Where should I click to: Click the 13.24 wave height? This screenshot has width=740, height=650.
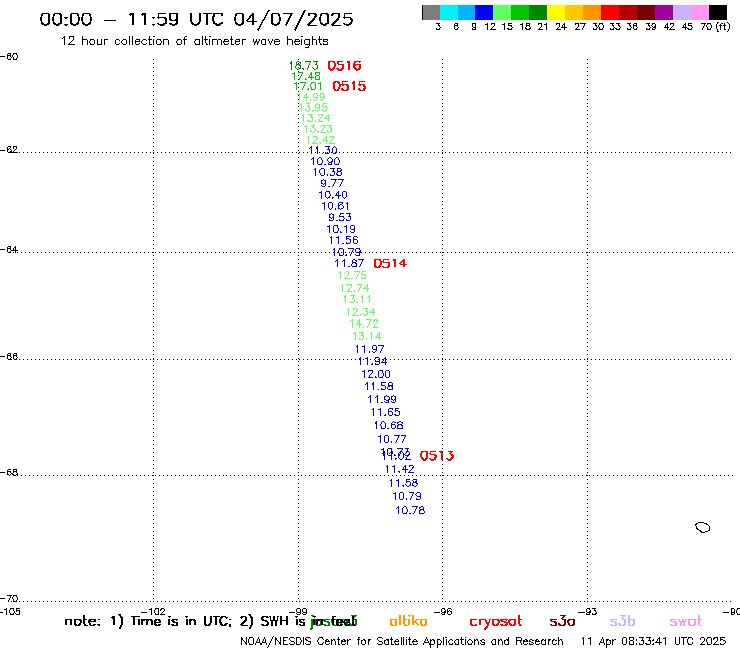click(x=316, y=118)
